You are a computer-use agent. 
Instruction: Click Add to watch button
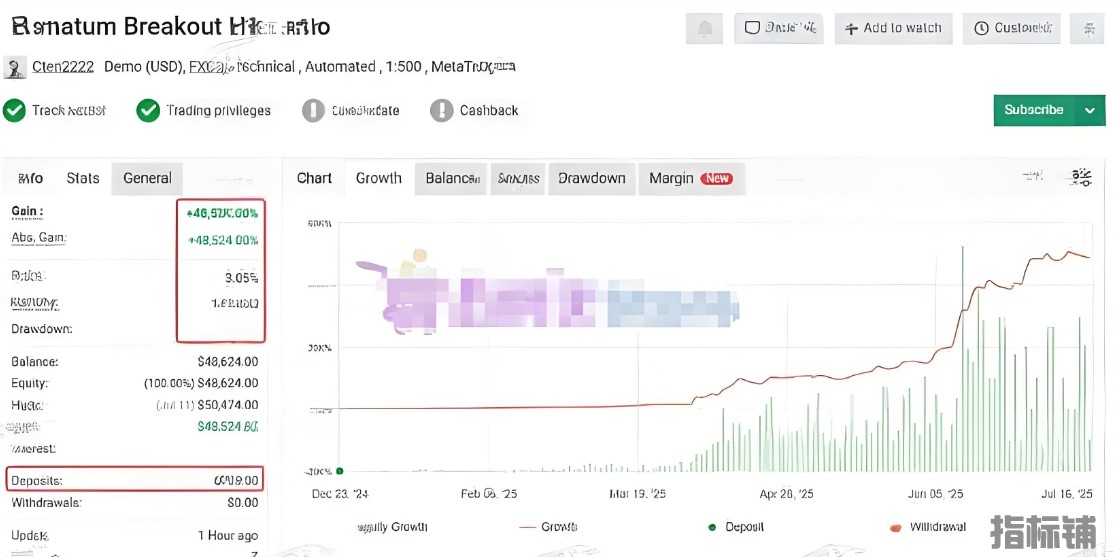pyautogui.click(x=893, y=29)
